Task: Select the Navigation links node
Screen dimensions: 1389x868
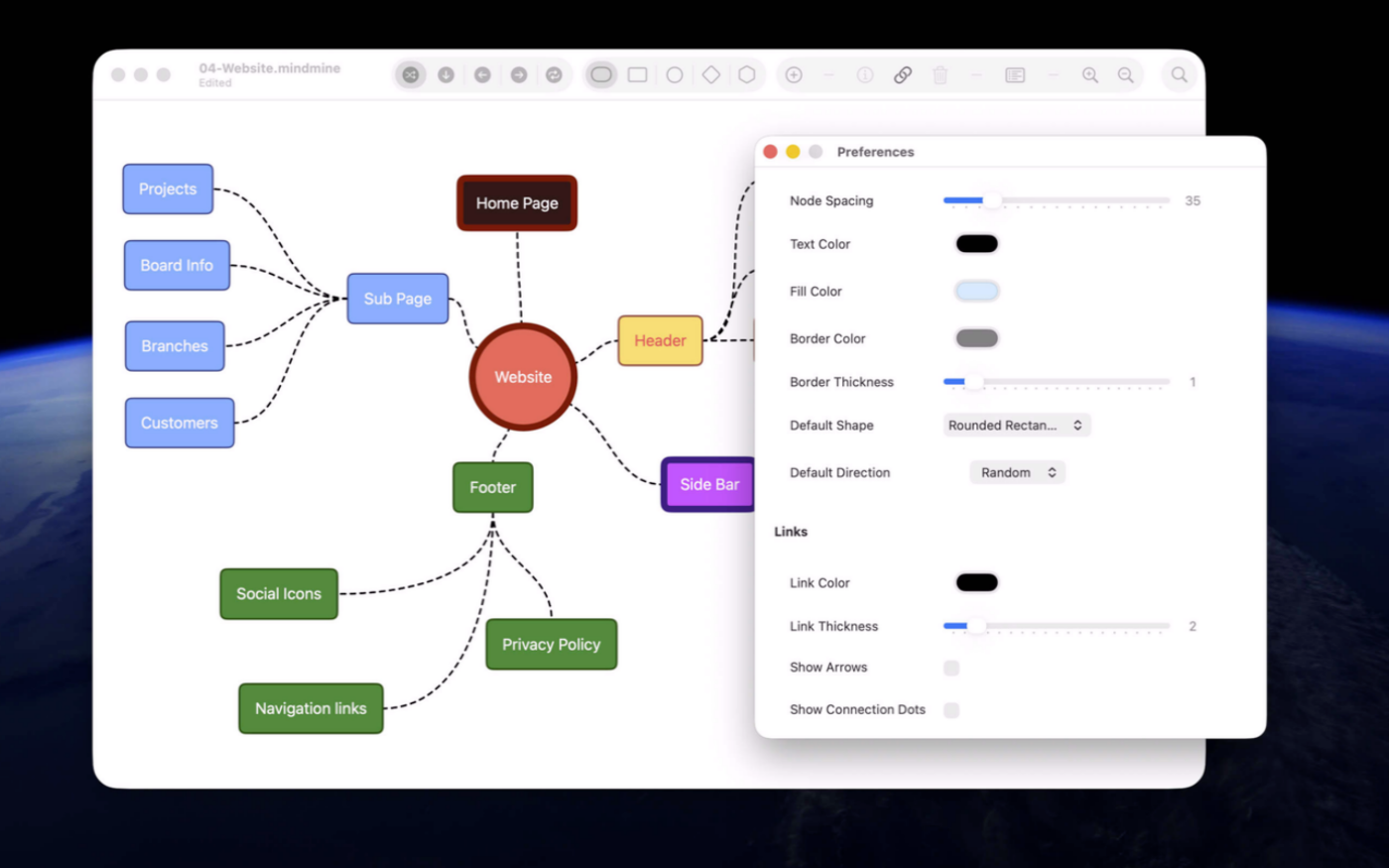Action: (x=311, y=709)
